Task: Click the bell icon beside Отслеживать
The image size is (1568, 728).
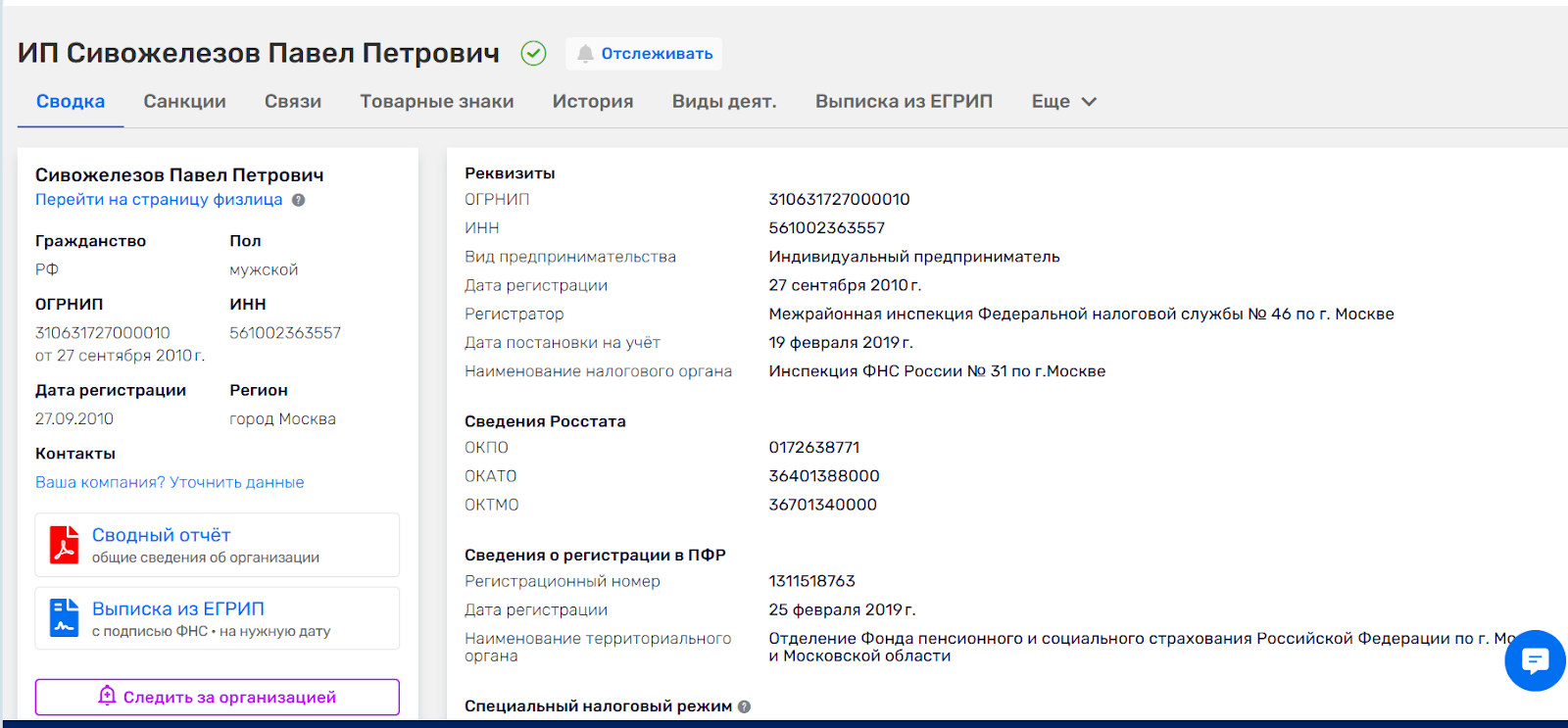Action: (x=585, y=54)
